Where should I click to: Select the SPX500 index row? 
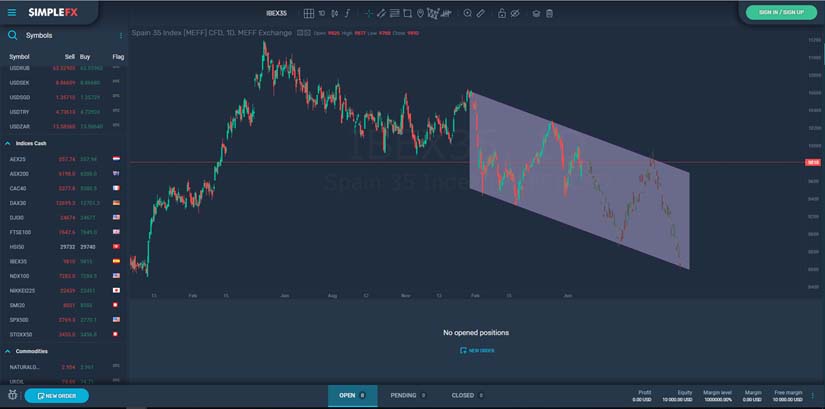click(63, 320)
